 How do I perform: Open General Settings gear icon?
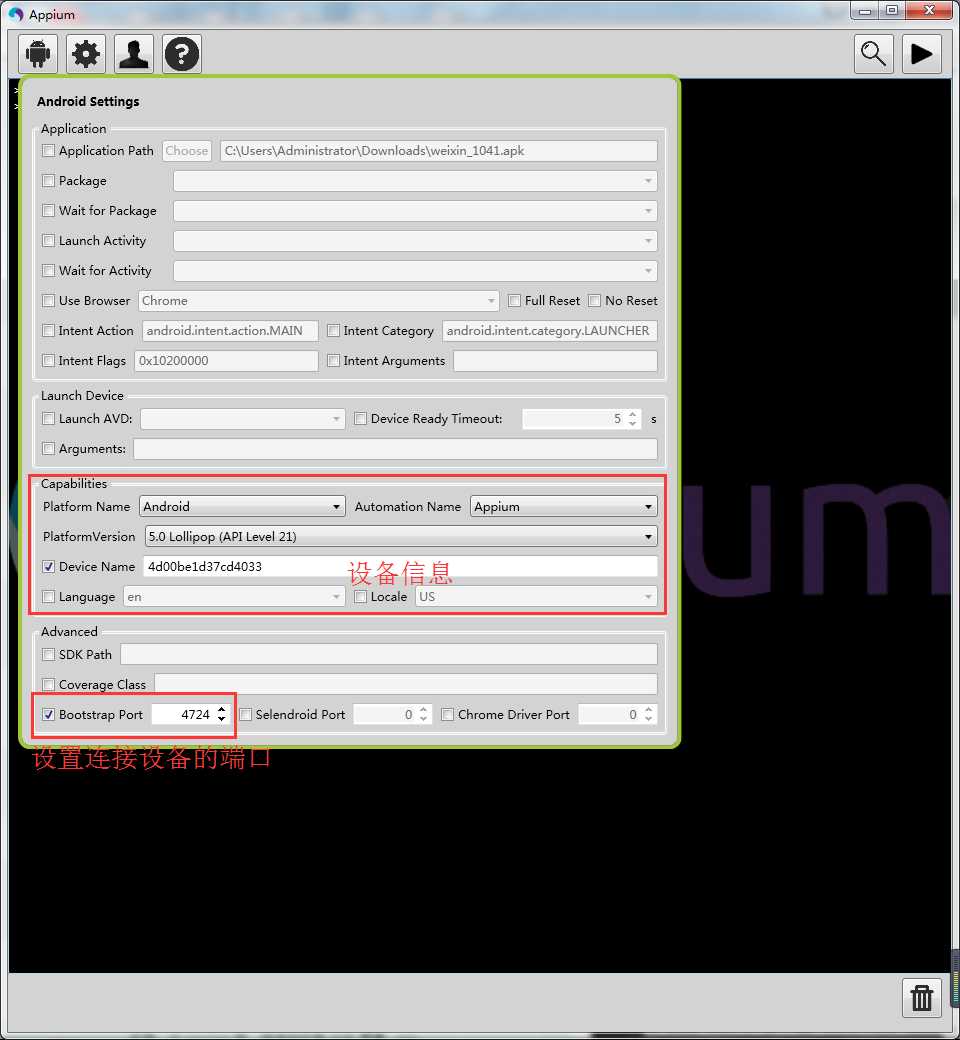(86, 54)
